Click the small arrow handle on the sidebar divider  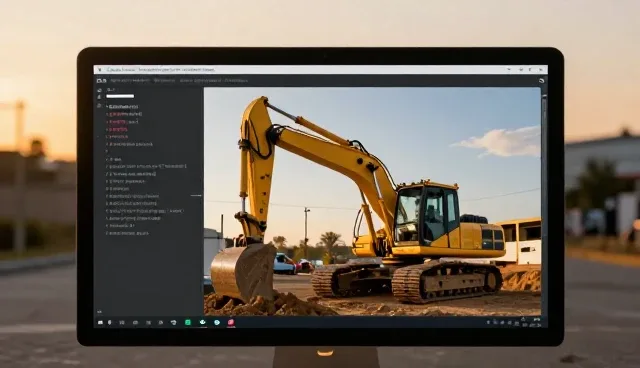[196, 196]
